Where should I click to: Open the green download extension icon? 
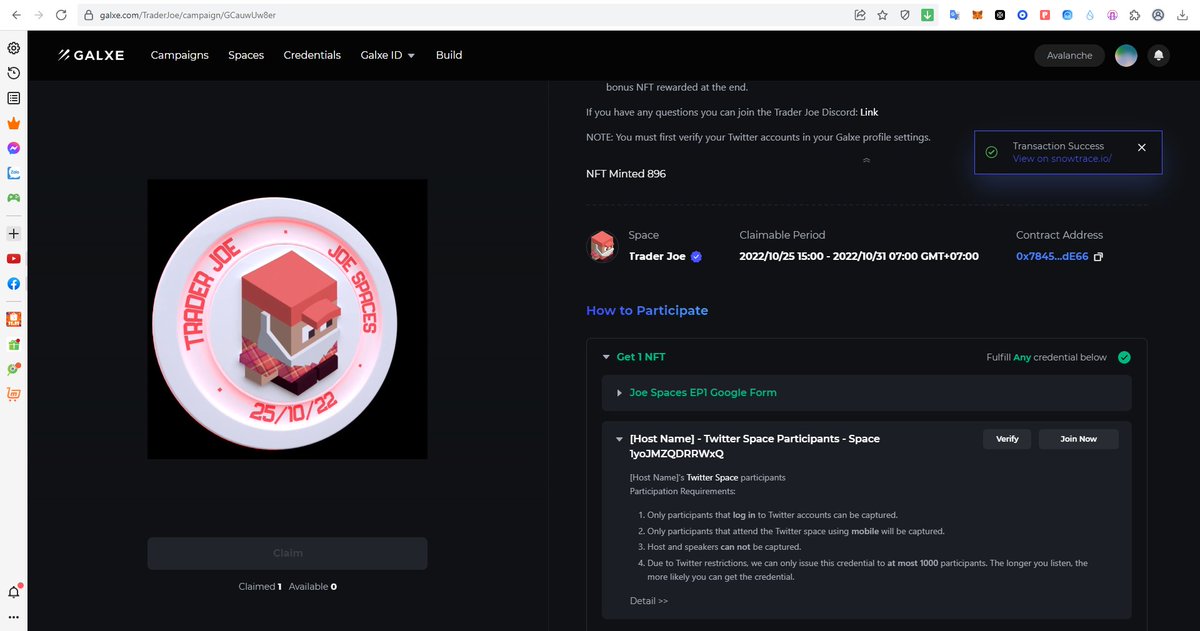(x=928, y=15)
